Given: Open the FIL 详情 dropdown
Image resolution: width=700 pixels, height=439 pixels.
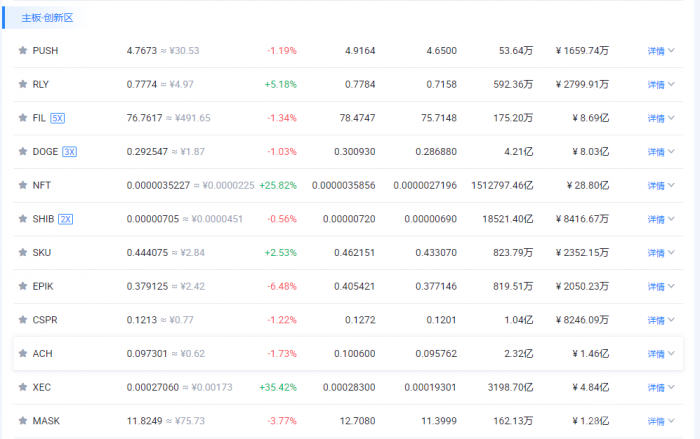Looking at the screenshot, I should point(661,118).
